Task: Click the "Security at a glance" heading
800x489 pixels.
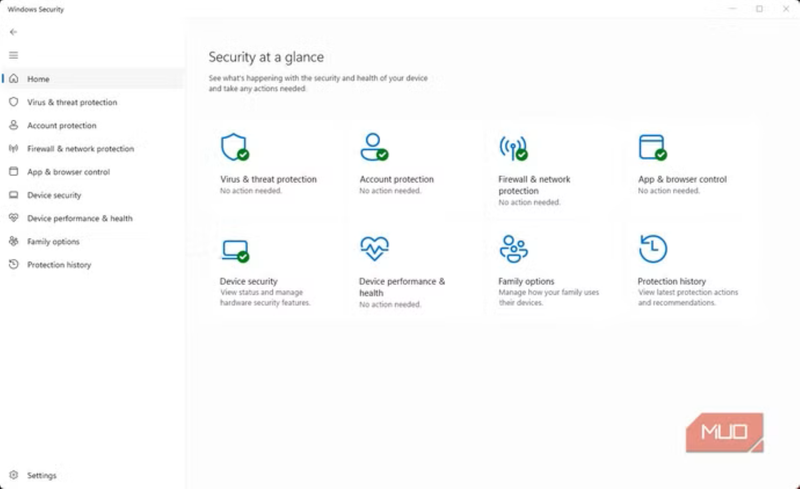Action: click(x=266, y=57)
